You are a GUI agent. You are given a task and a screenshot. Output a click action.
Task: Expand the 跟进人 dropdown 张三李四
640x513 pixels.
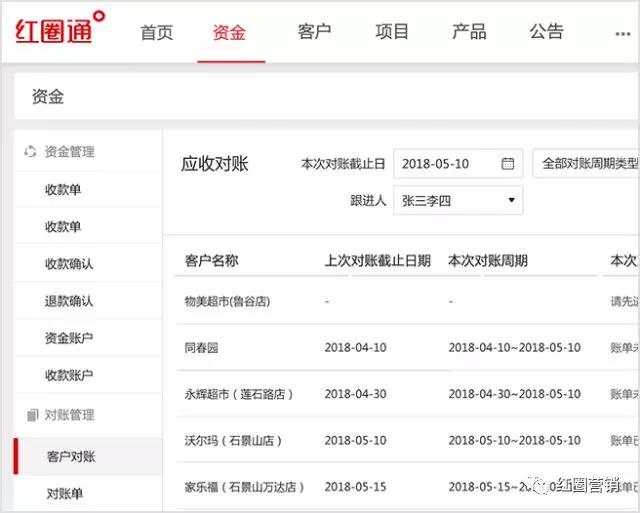click(457, 200)
